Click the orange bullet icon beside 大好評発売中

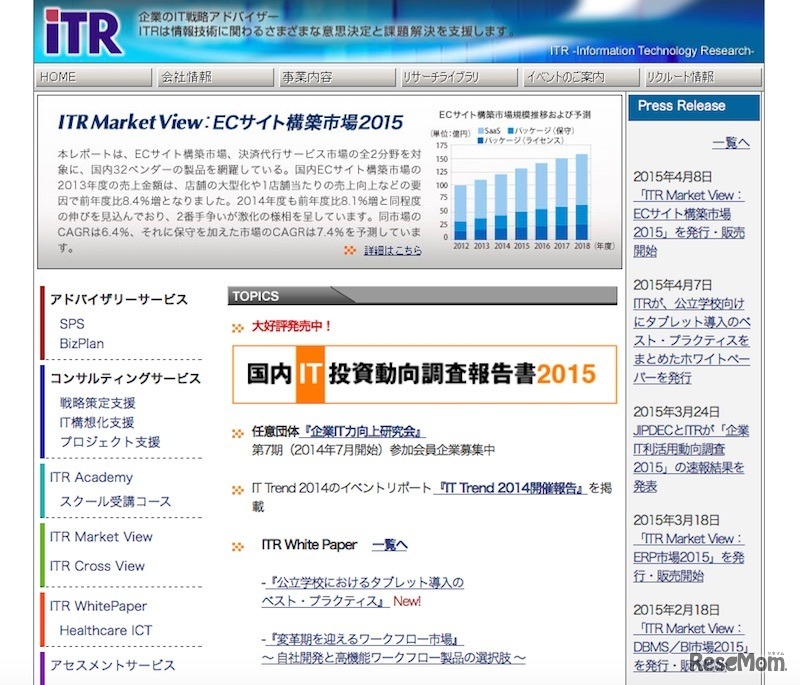tap(238, 327)
